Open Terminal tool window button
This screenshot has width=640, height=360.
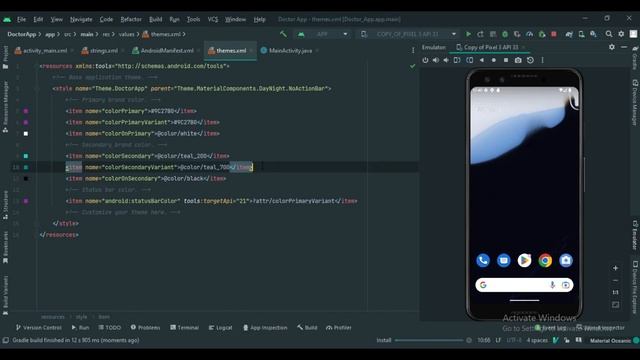pos(184,327)
